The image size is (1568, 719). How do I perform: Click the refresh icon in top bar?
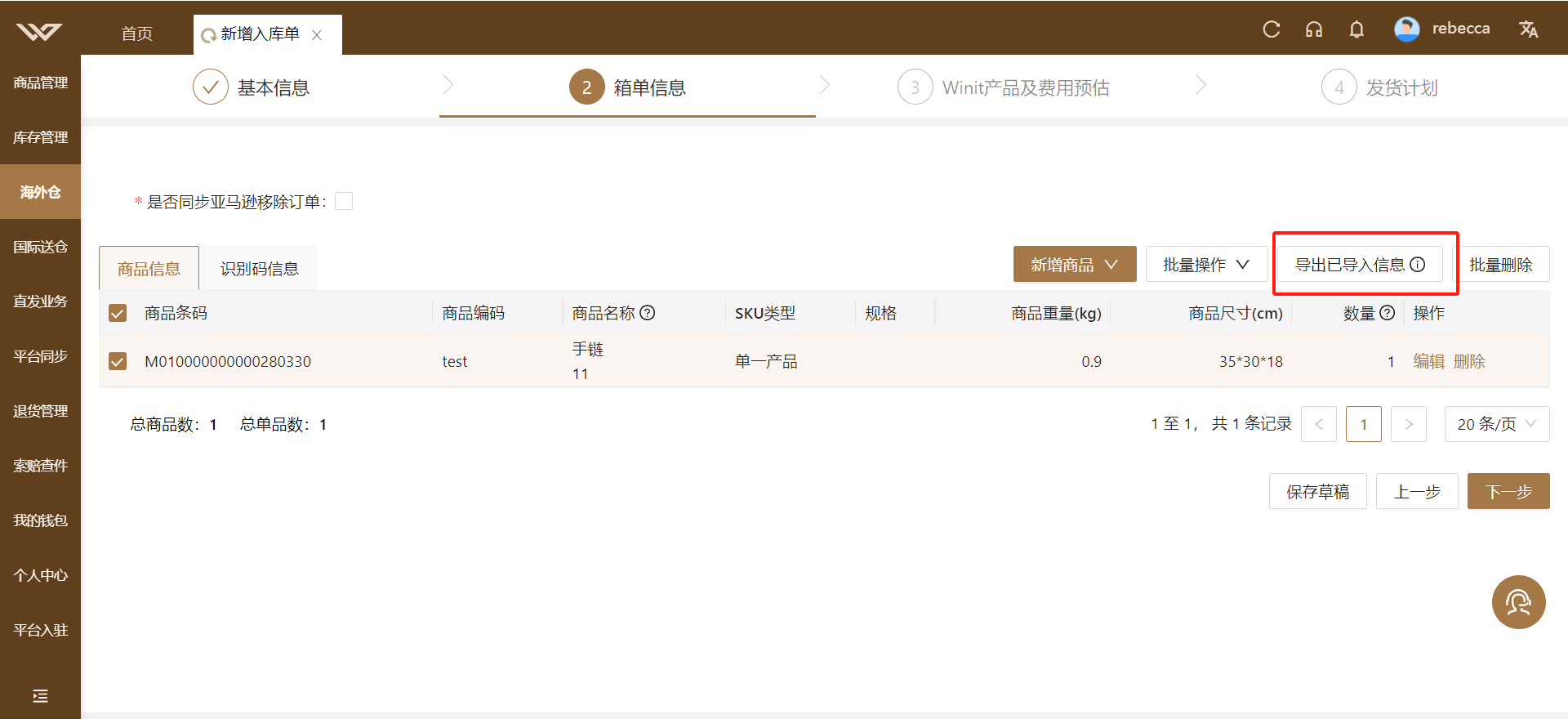coord(1271,29)
